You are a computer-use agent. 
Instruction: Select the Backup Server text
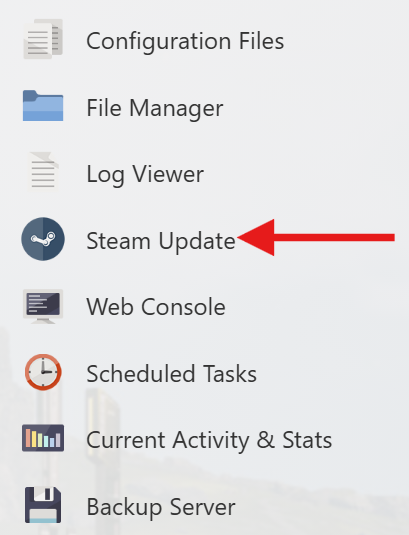[x=161, y=507]
